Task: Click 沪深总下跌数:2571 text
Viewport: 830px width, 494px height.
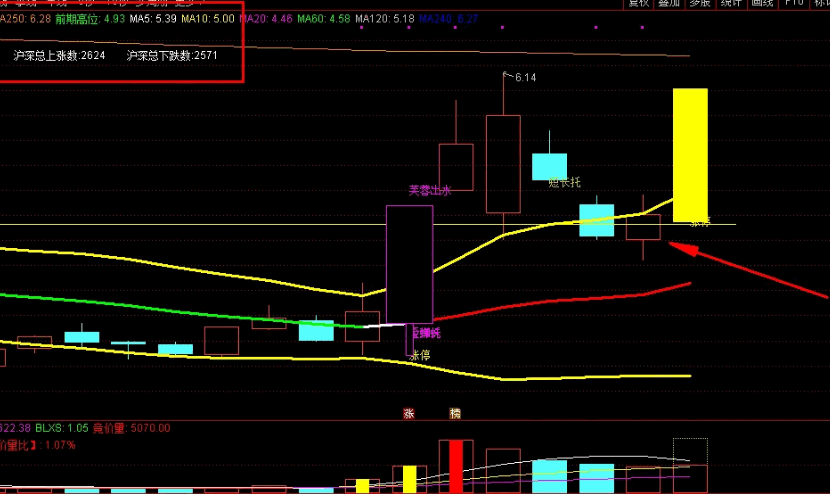Action: click(172, 56)
